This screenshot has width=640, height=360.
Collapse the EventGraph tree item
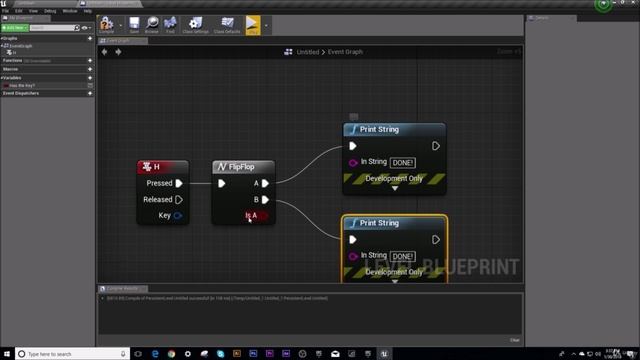point(2,46)
